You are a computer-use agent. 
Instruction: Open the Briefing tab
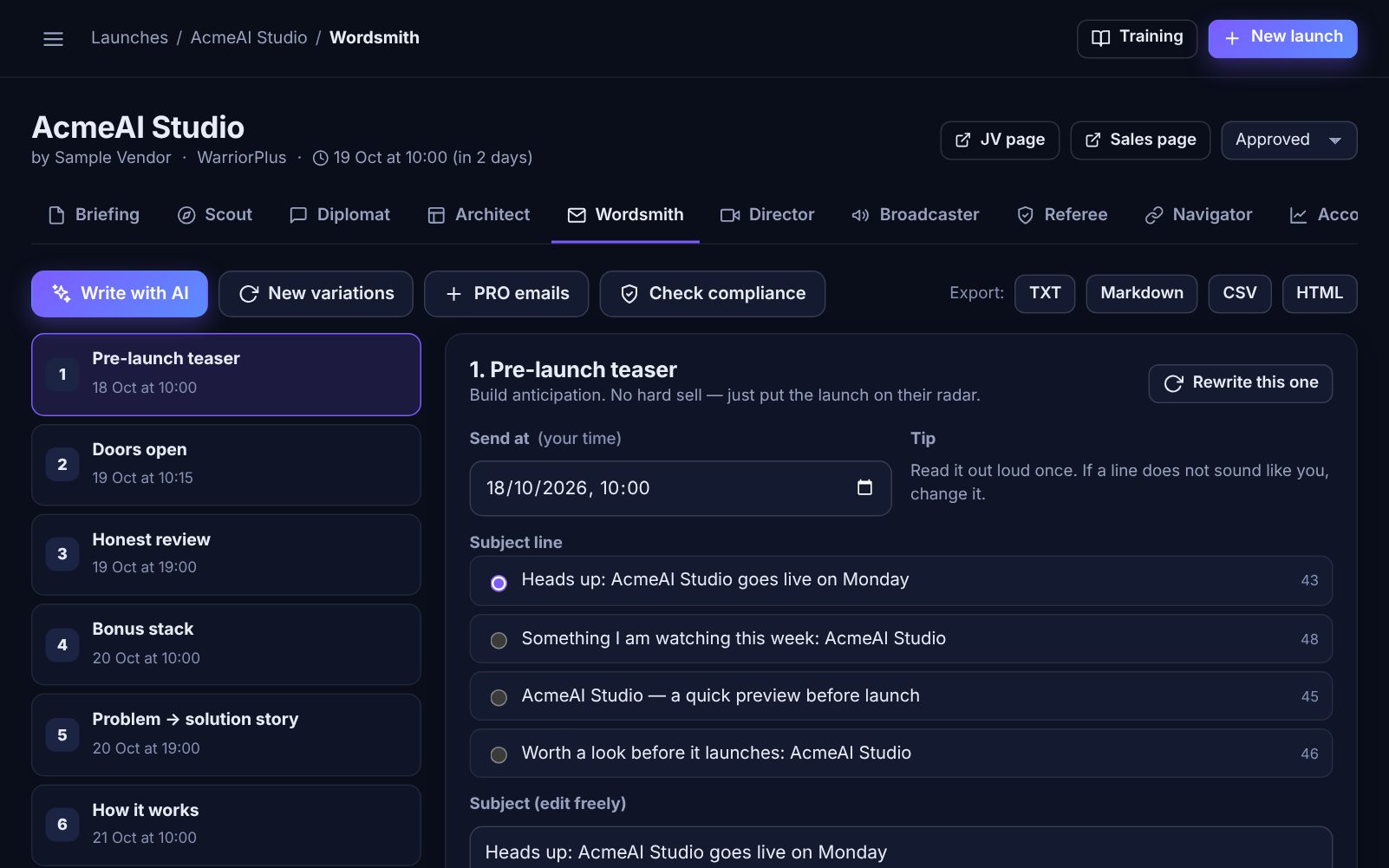94,215
